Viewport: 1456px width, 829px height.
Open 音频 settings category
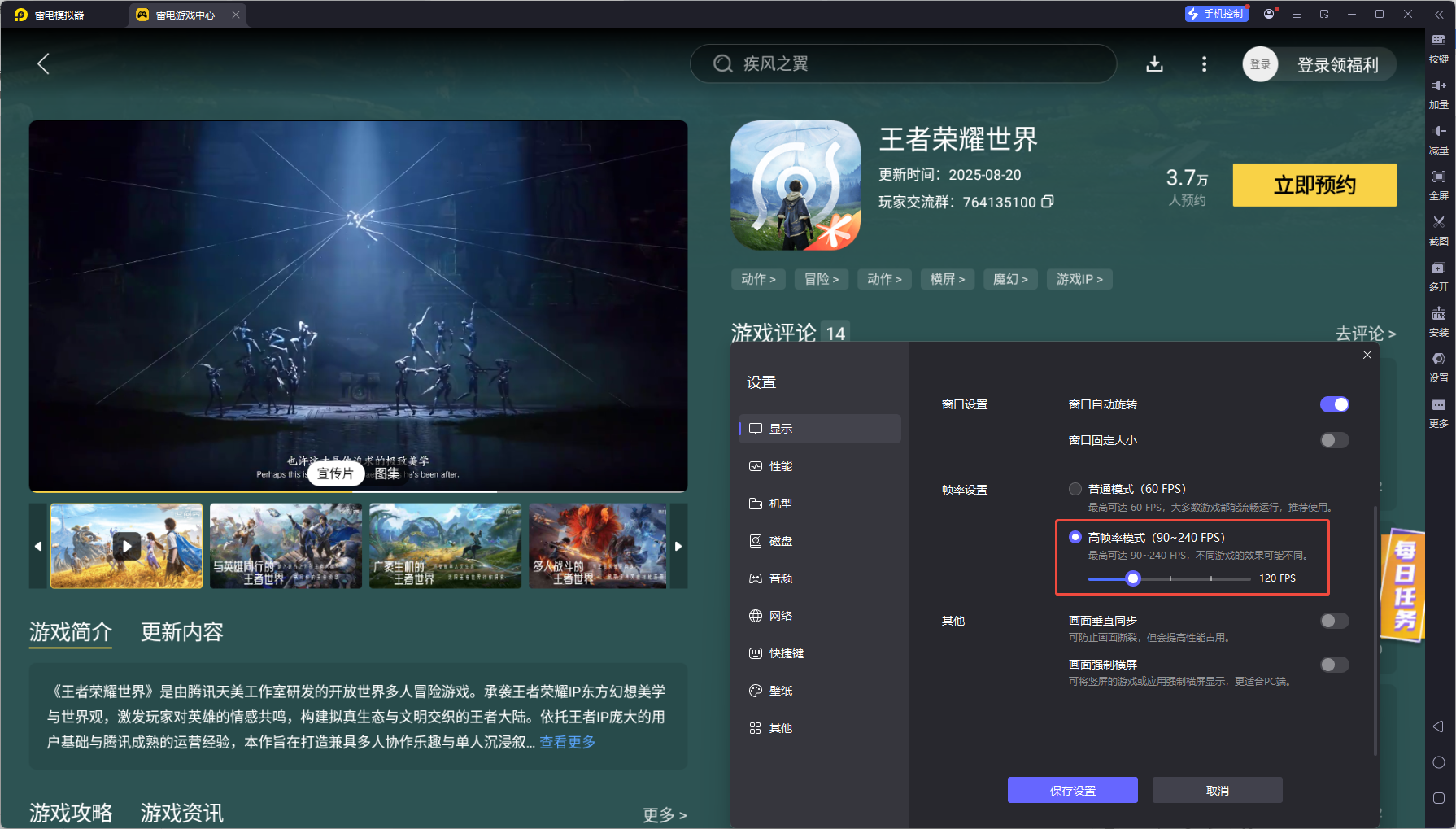click(820, 578)
